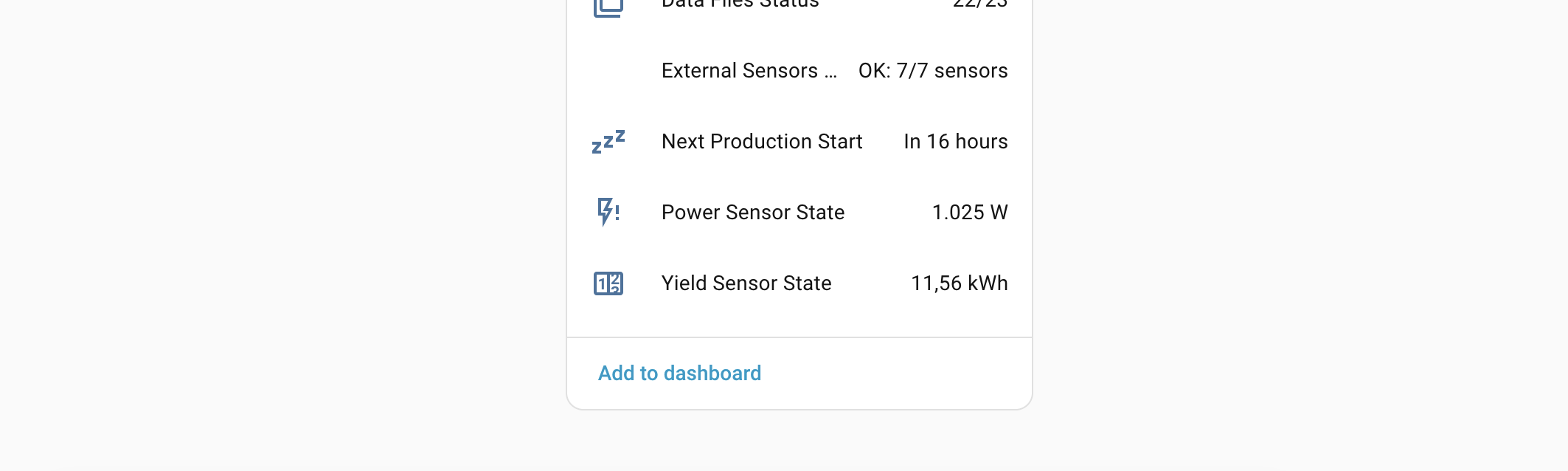The width and height of the screenshot is (1568, 471).
Task: Click empty footer area right of Add to dashboard
Action: tap(896, 374)
